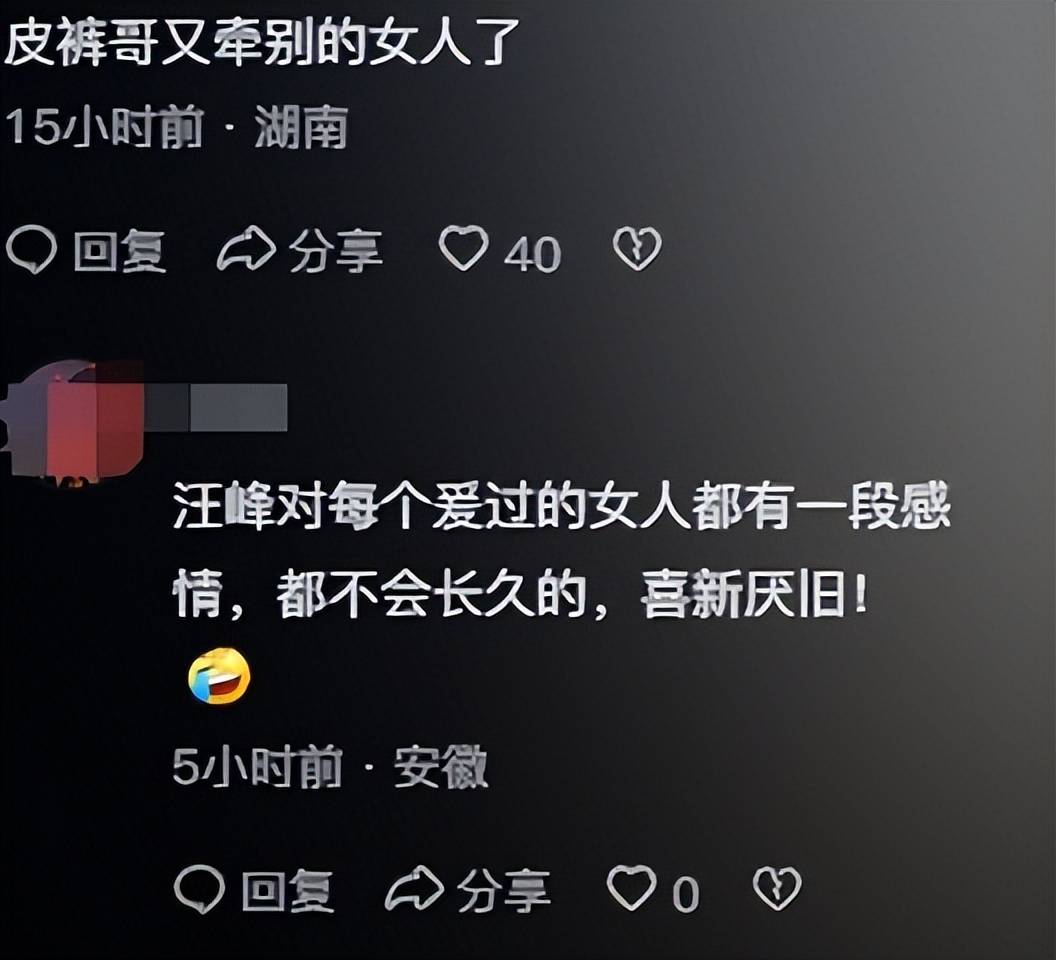This screenshot has width=1056, height=960.
Task: Click the 回复 label under the 汪峰 comment
Action: coord(288,891)
